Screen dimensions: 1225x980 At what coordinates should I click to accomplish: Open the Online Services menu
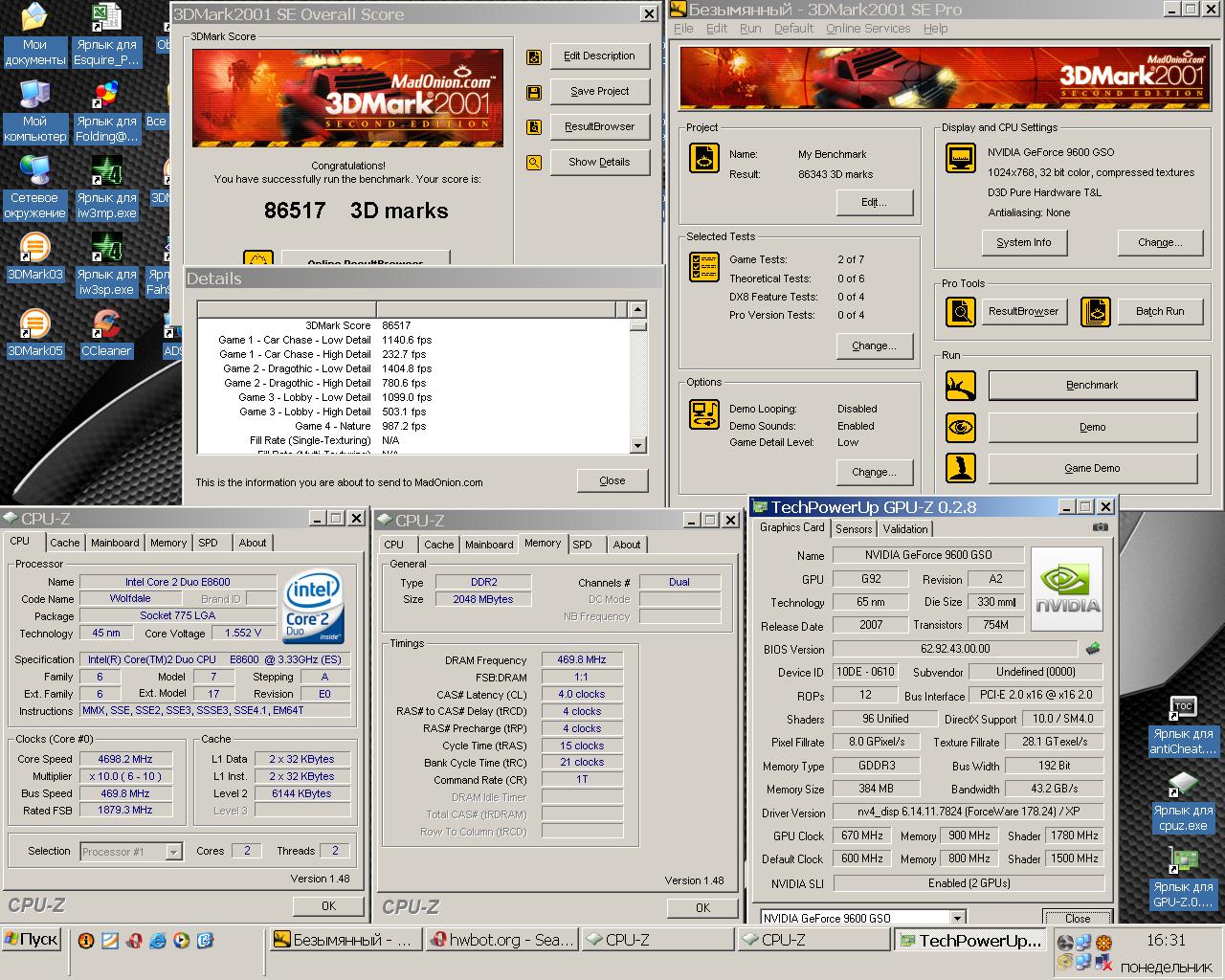tap(868, 29)
